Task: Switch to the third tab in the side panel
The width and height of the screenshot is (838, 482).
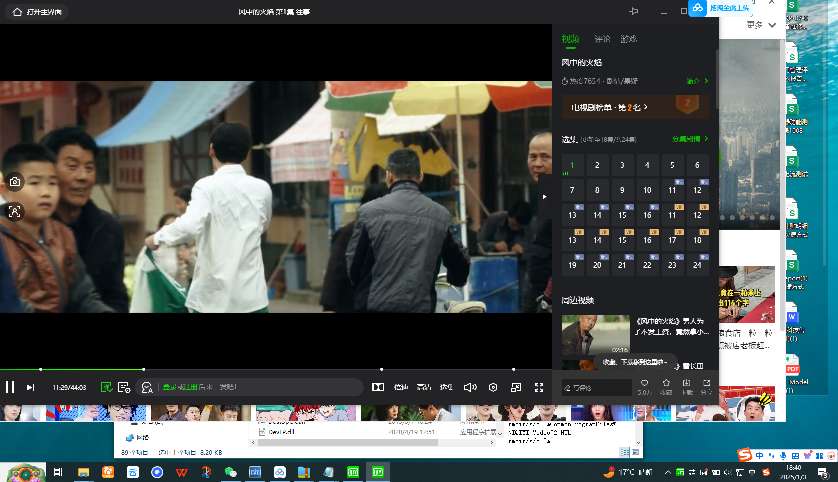Action: click(x=628, y=39)
